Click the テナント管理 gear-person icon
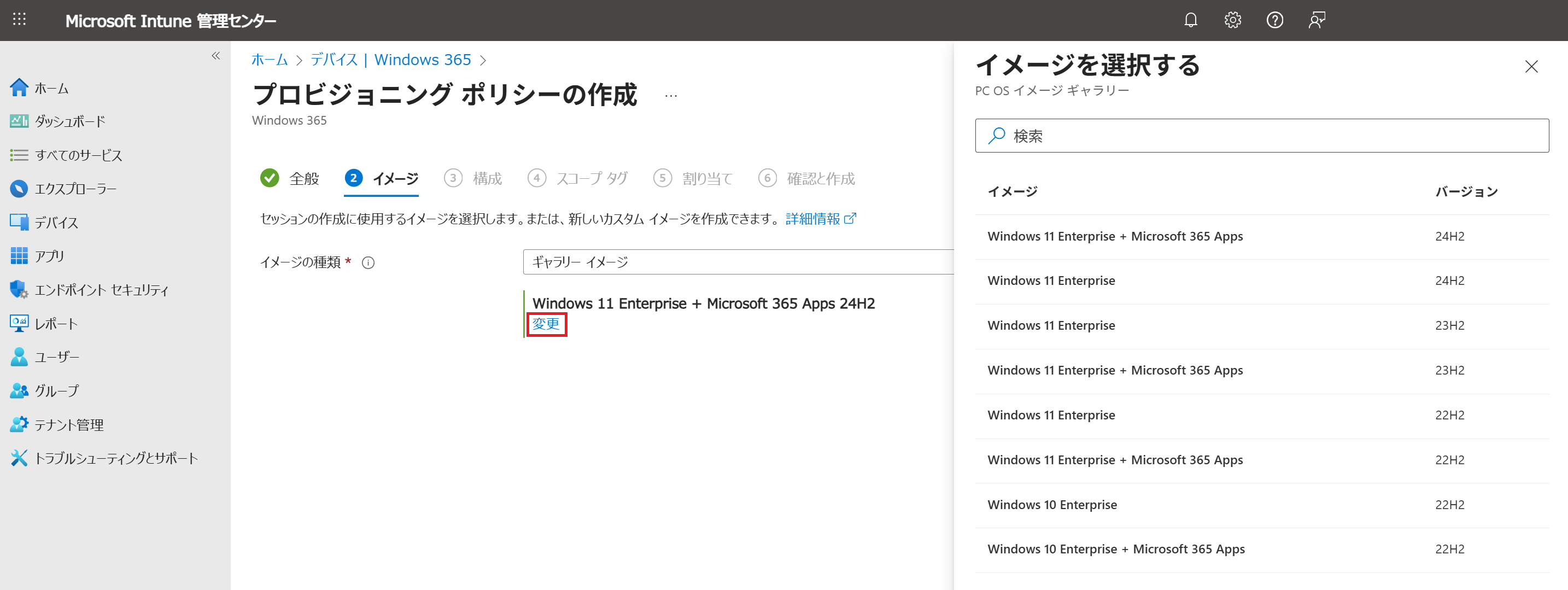 19,424
